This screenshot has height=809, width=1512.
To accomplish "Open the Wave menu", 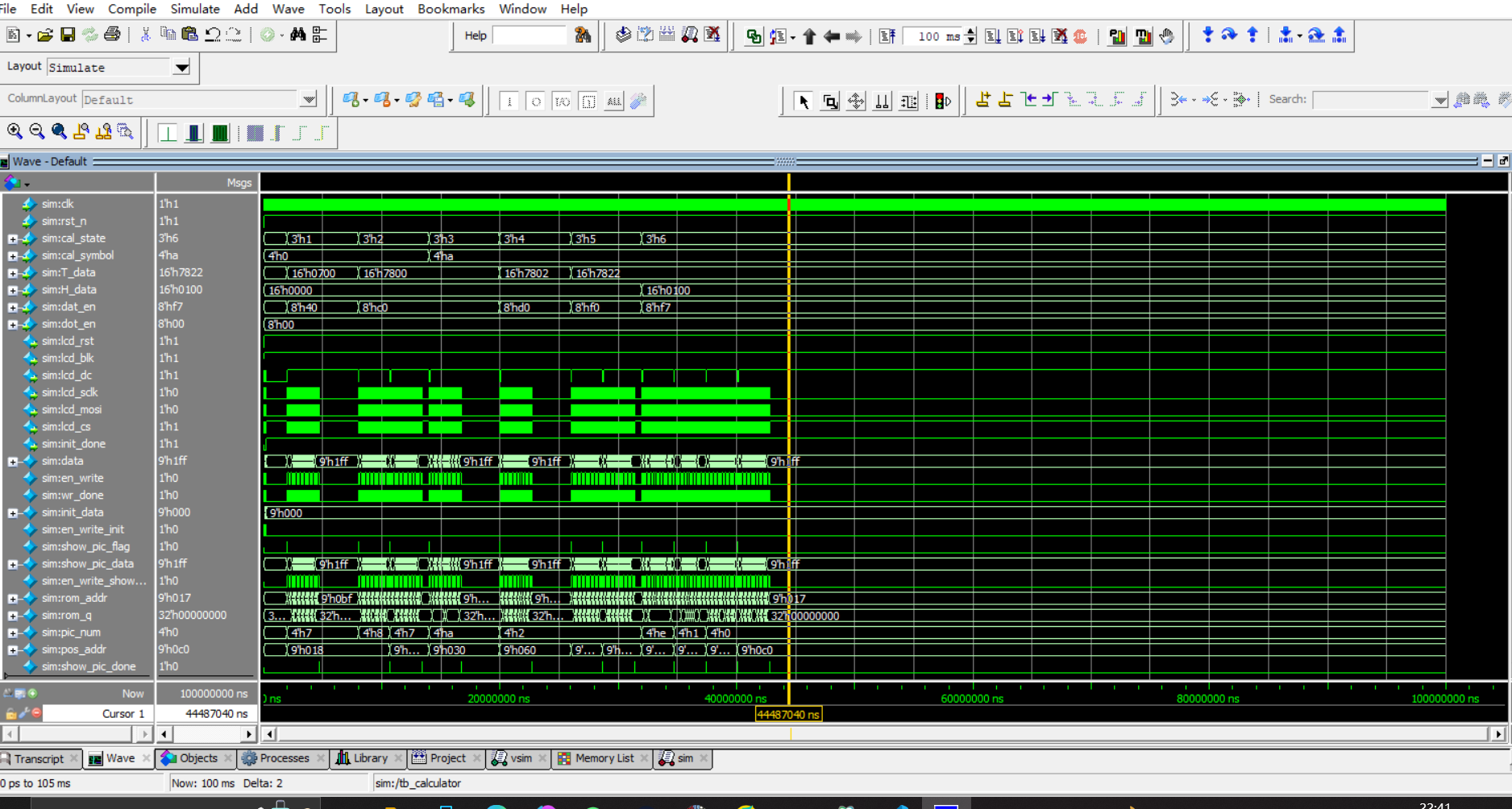I will [x=288, y=9].
